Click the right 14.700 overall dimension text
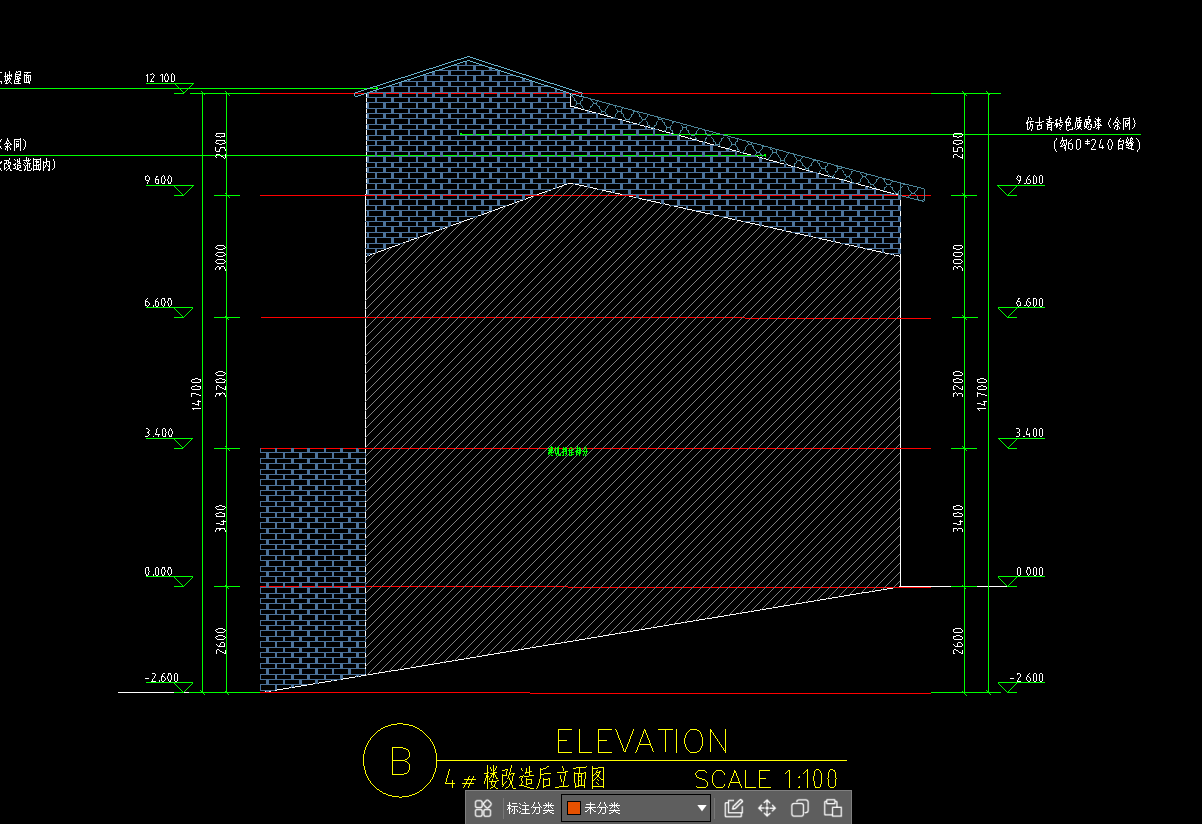 981,392
